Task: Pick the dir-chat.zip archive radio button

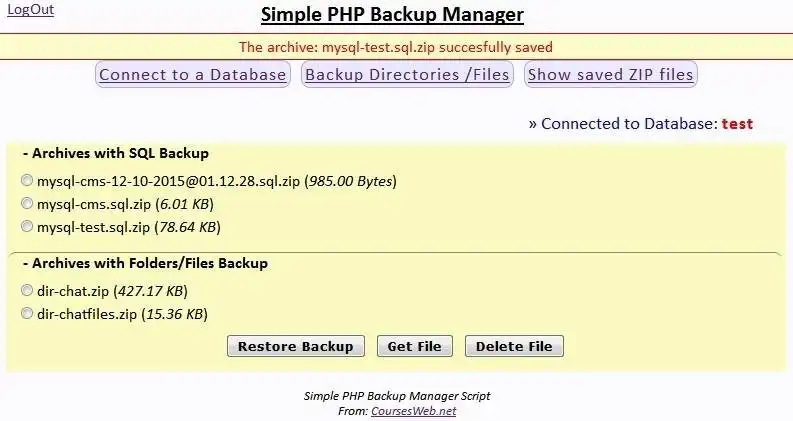Action: (x=26, y=292)
